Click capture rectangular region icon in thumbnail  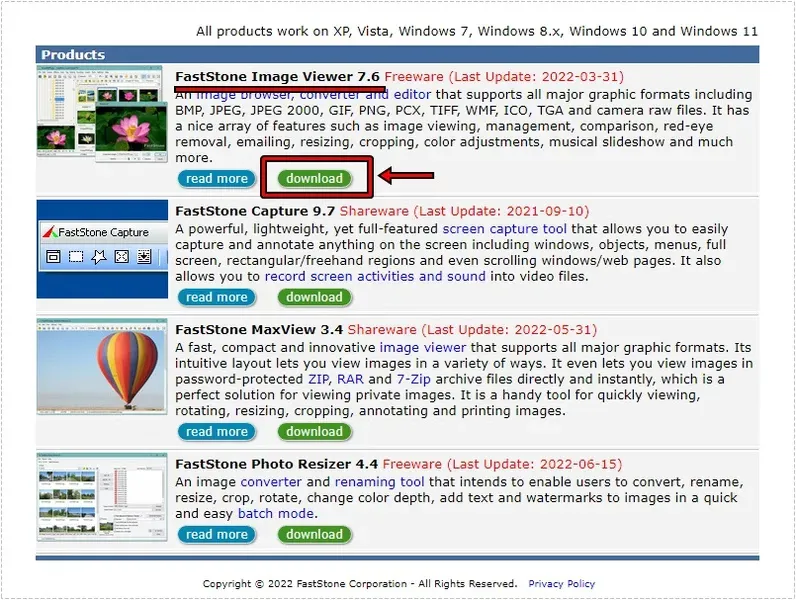[76, 256]
